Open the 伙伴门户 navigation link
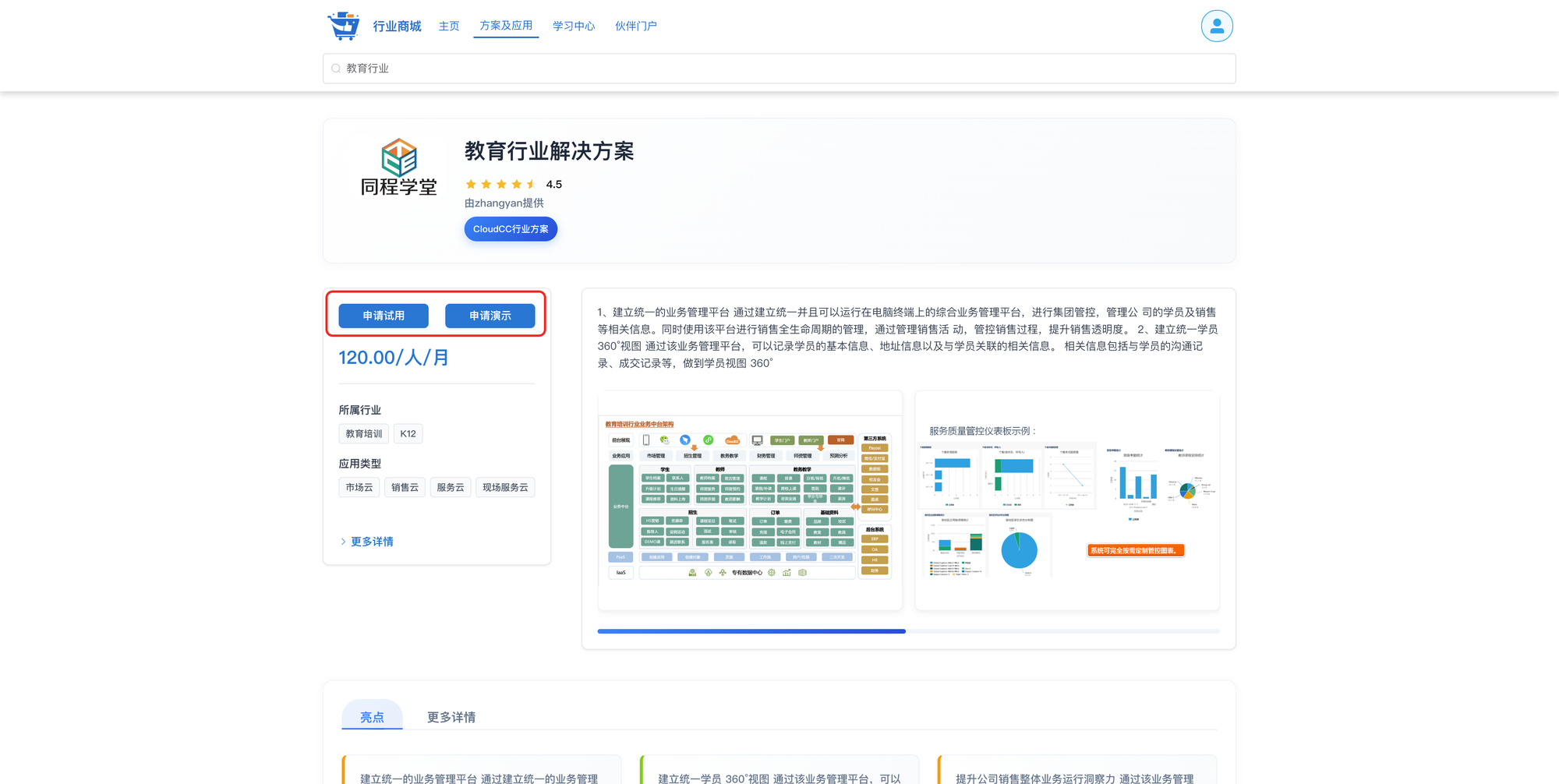Image resolution: width=1559 pixels, height=784 pixels. pos(635,26)
